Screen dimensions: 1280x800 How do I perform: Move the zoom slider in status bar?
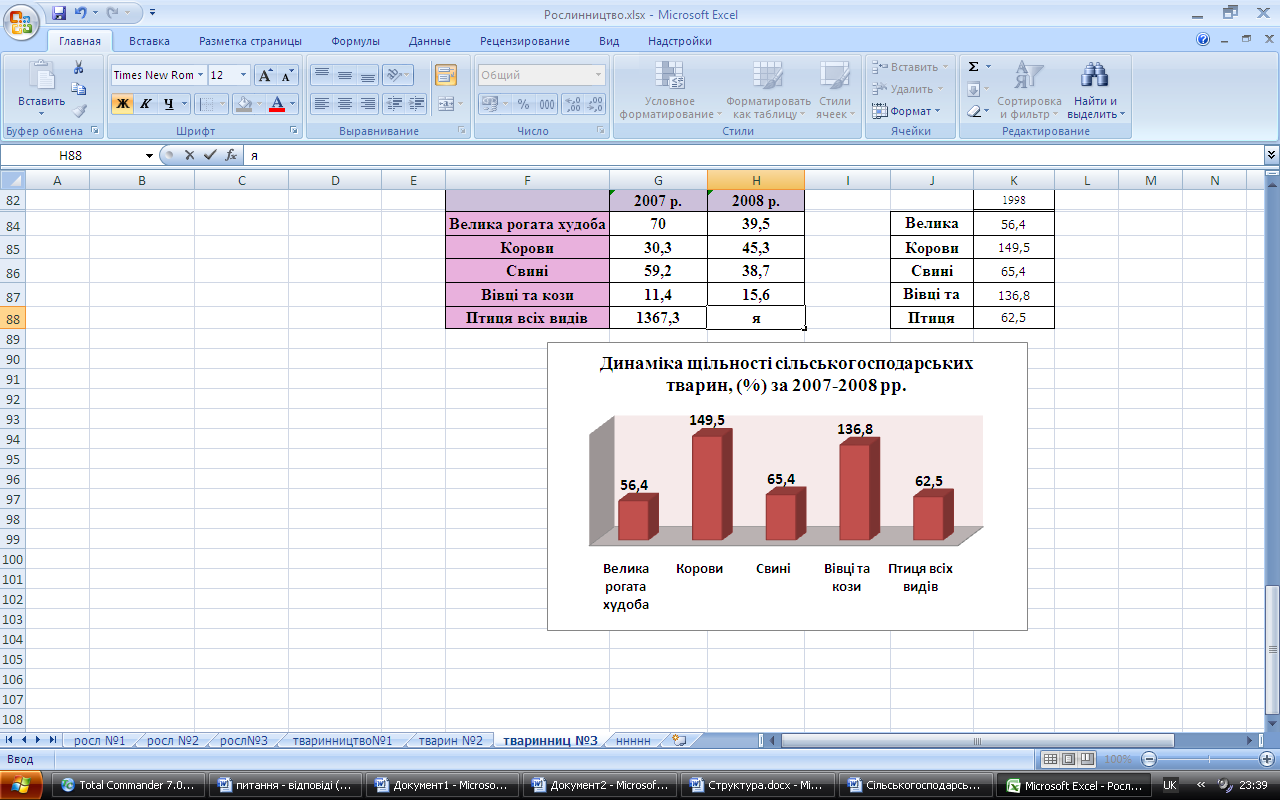(x=1207, y=759)
